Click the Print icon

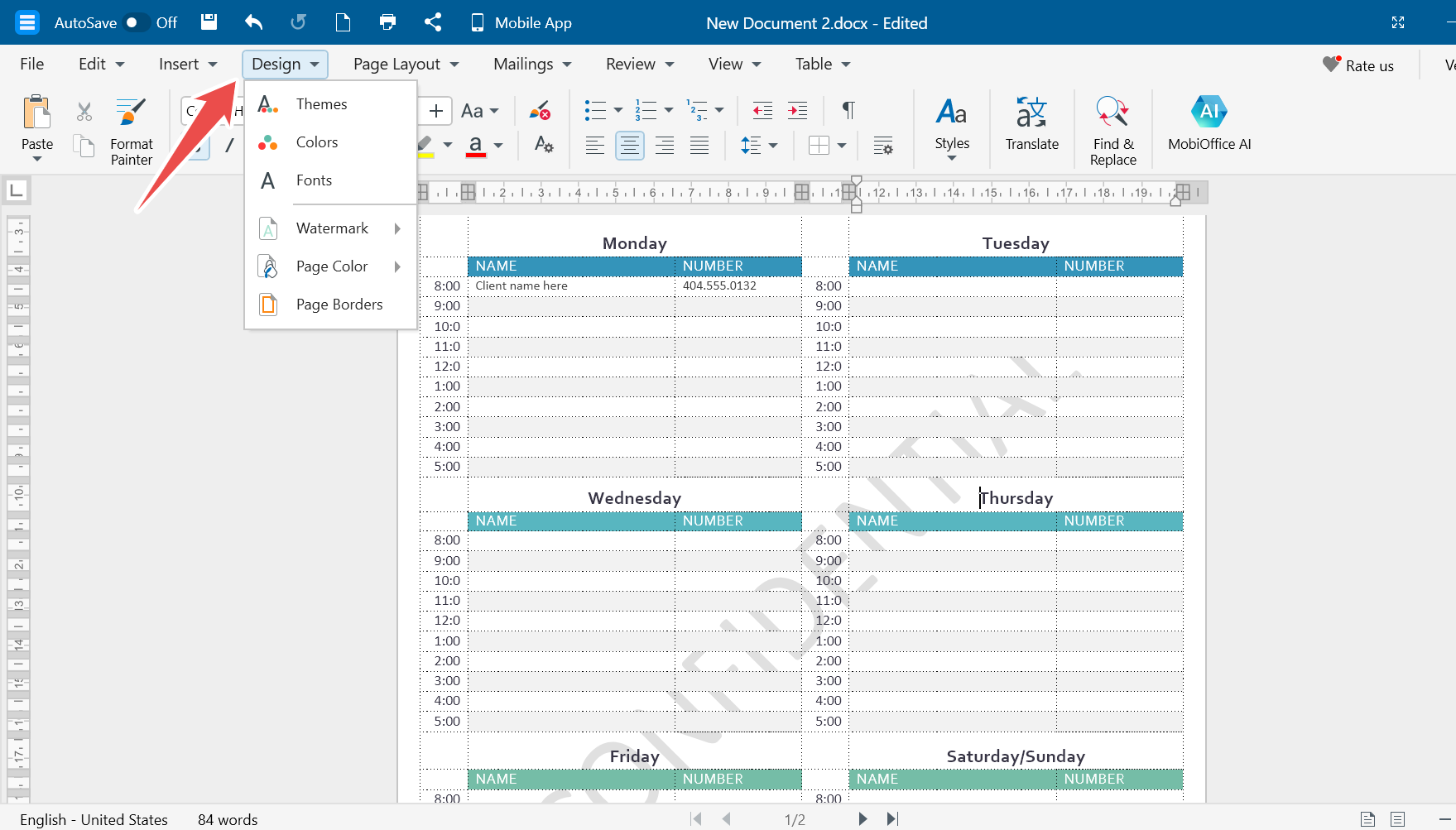(x=387, y=22)
